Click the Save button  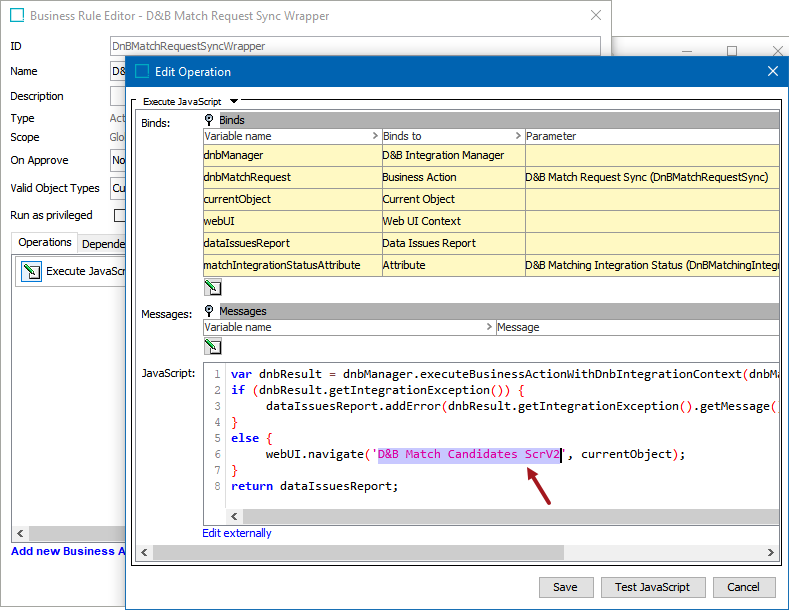[565, 587]
